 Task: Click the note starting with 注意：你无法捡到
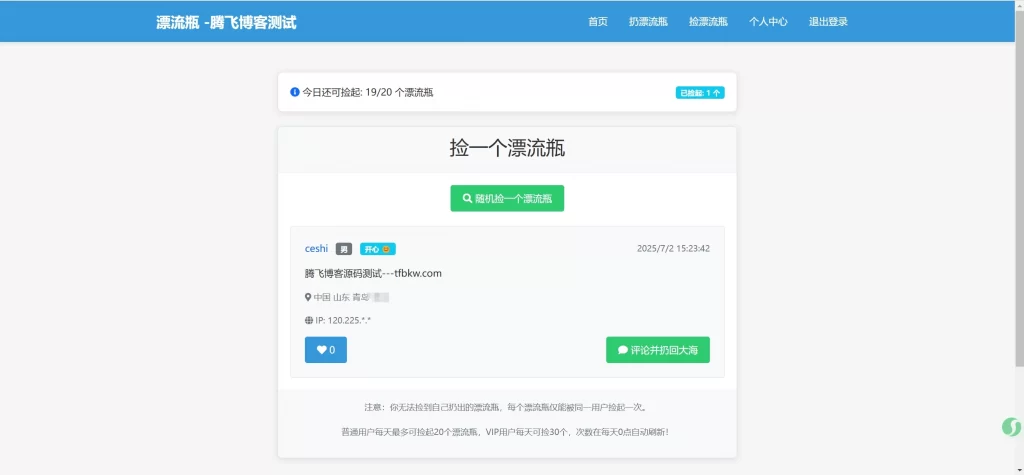click(507, 407)
